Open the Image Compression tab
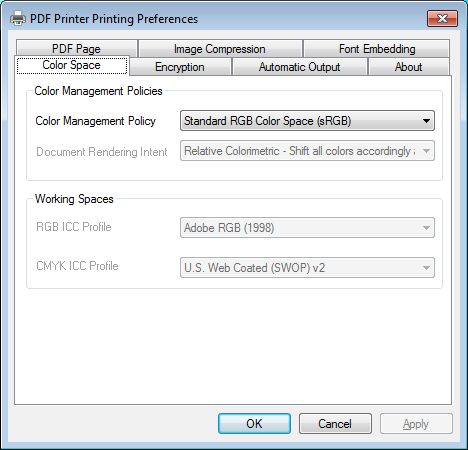Screen dimensions: 468x450 pyautogui.click(x=220, y=49)
